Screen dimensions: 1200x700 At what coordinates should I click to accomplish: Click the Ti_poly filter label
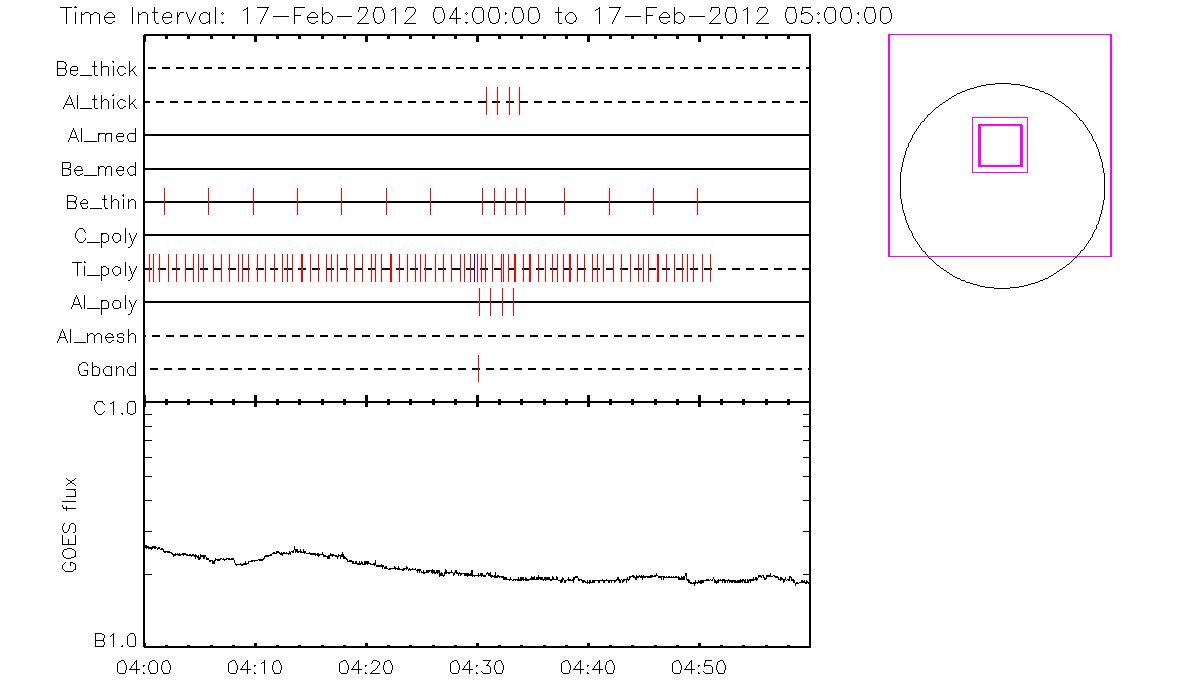click(x=104, y=270)
